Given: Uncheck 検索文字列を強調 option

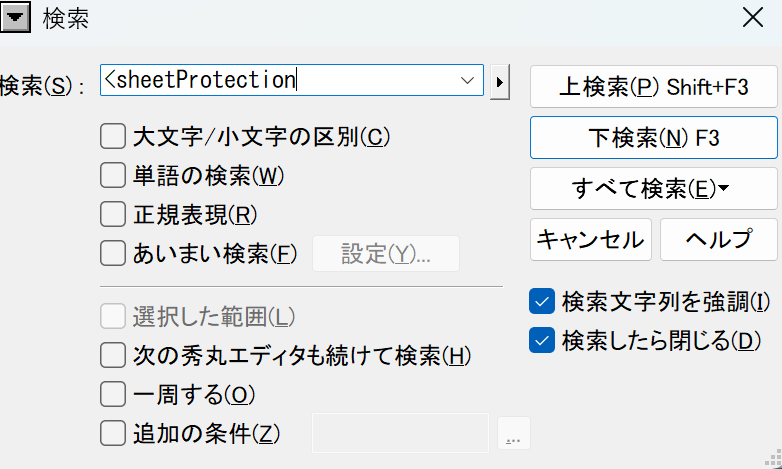Looking at the screenshot, I should [x=541, y=301].
